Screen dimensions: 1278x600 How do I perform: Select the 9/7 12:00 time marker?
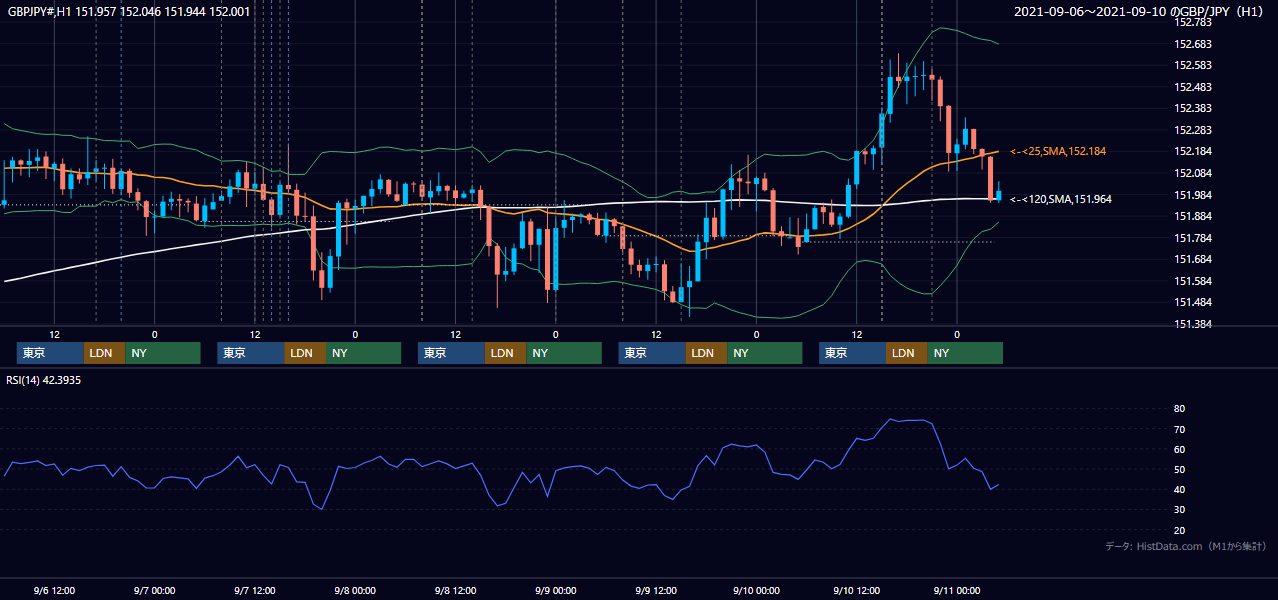254,590
